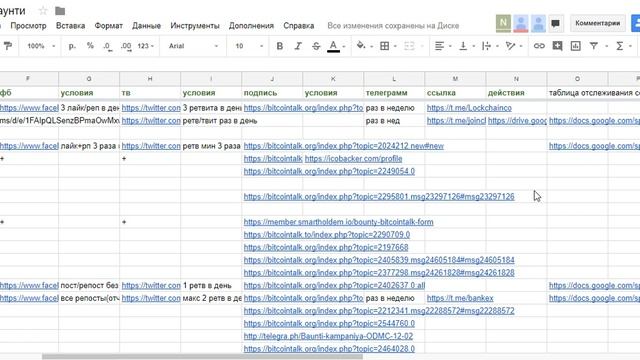Select the "действия" header cell
Image resolution: width=640 pixels, height=360 pixels.
pyautogui.click(x=516, y=93)
